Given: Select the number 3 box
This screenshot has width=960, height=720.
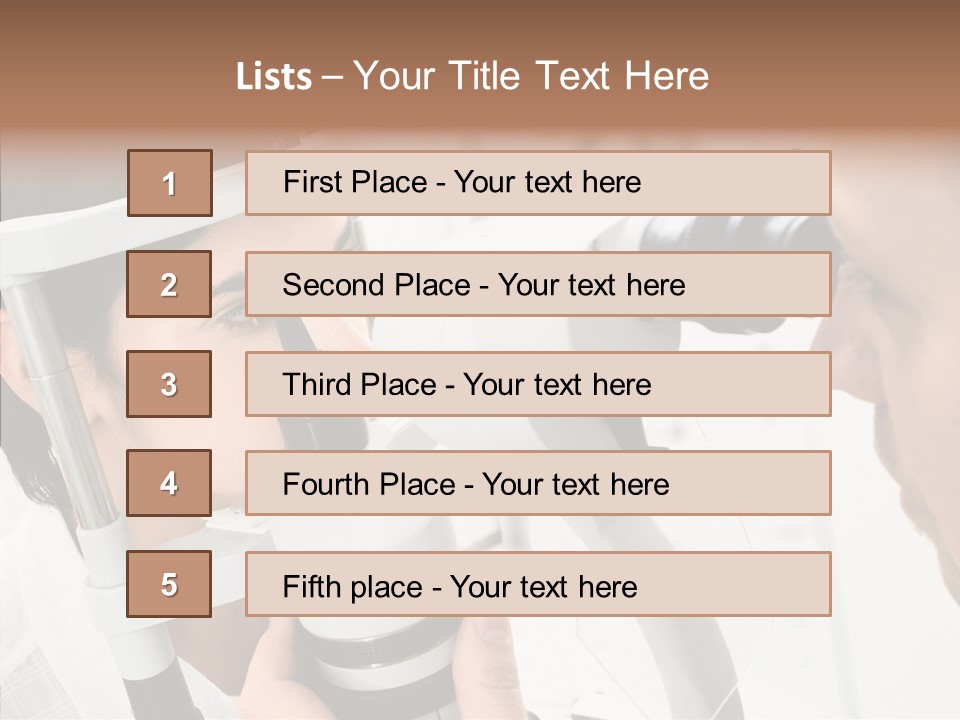Looking at the screenshot, I should (x=169, y=384).
